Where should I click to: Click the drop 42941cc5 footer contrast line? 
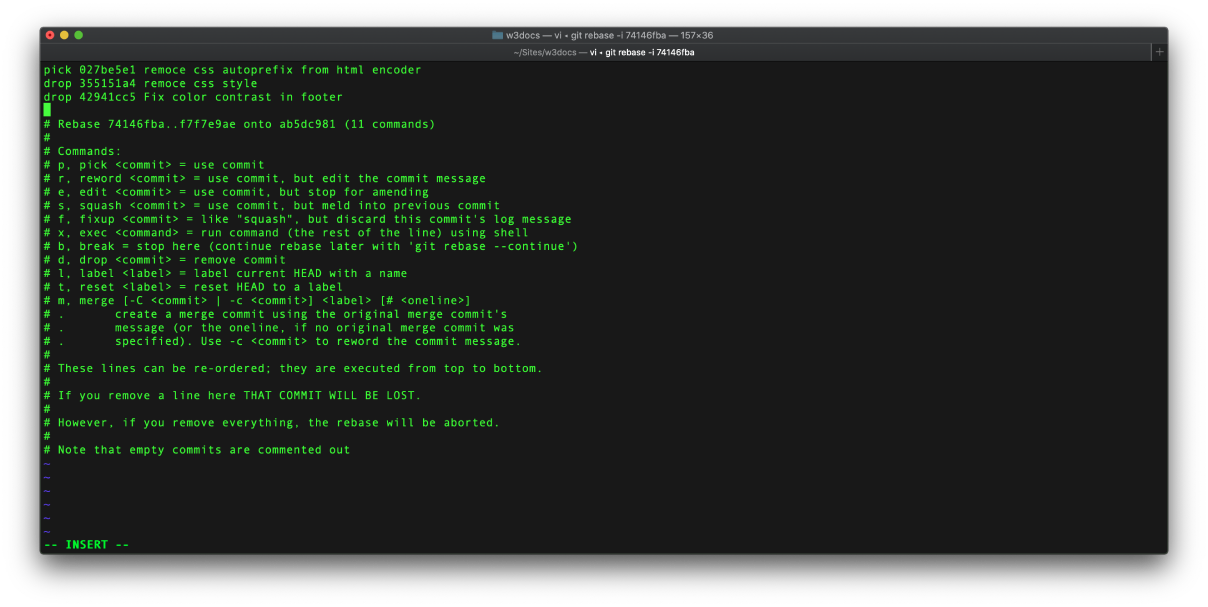[x=194, y=96]
